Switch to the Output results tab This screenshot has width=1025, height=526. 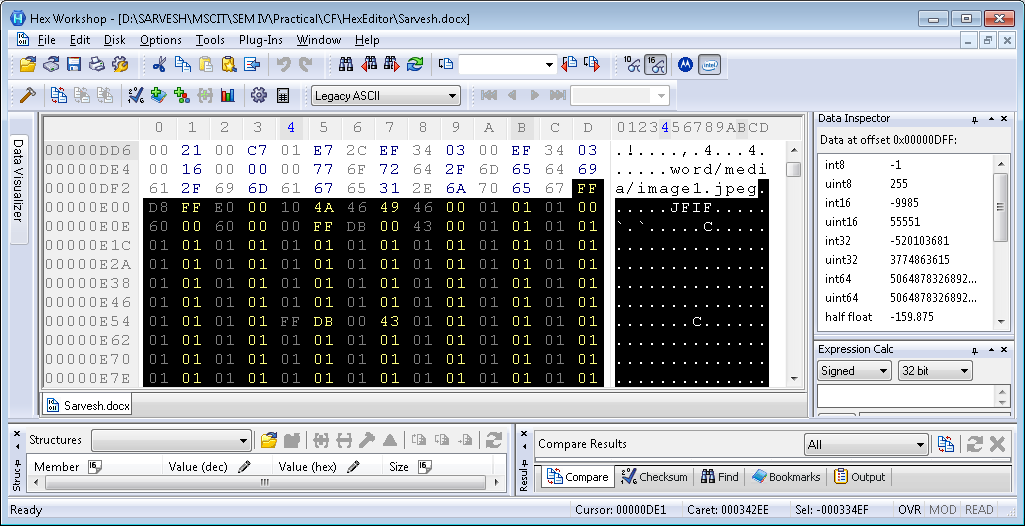(860, 477)
